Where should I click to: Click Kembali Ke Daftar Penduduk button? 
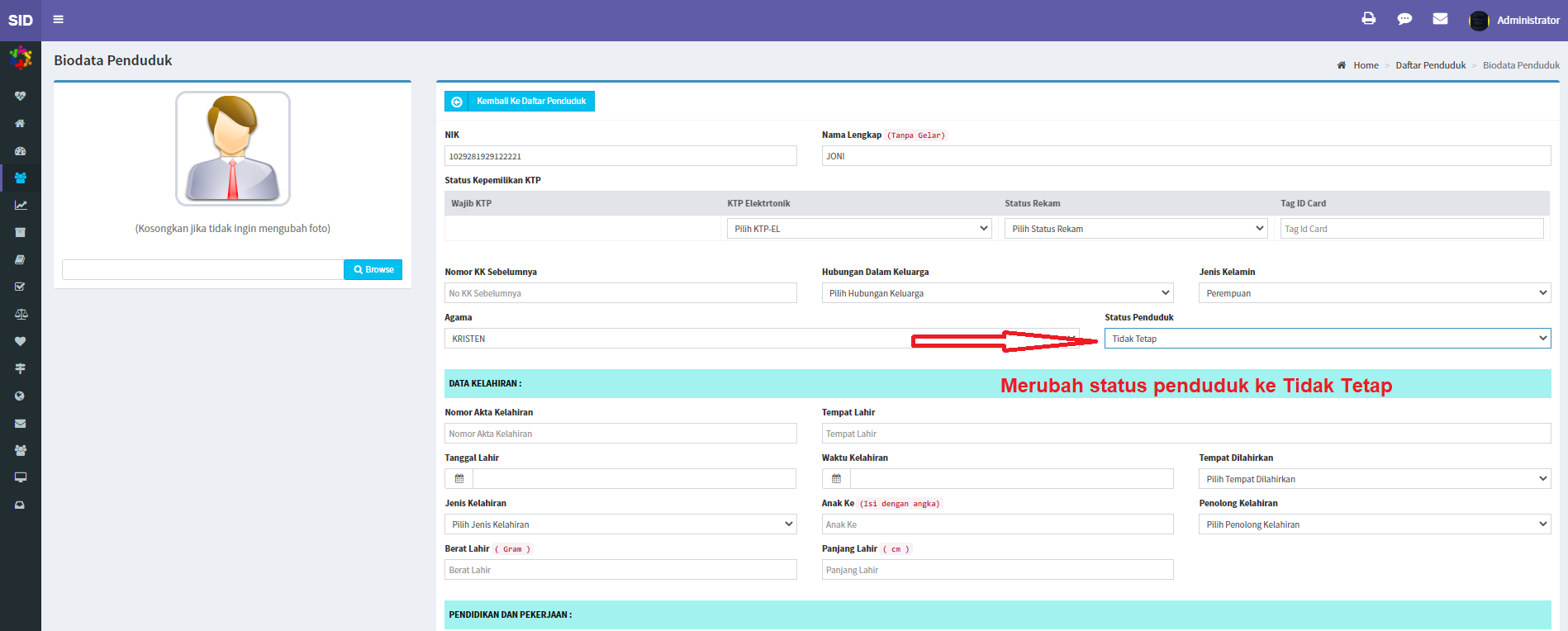point(520,102)
